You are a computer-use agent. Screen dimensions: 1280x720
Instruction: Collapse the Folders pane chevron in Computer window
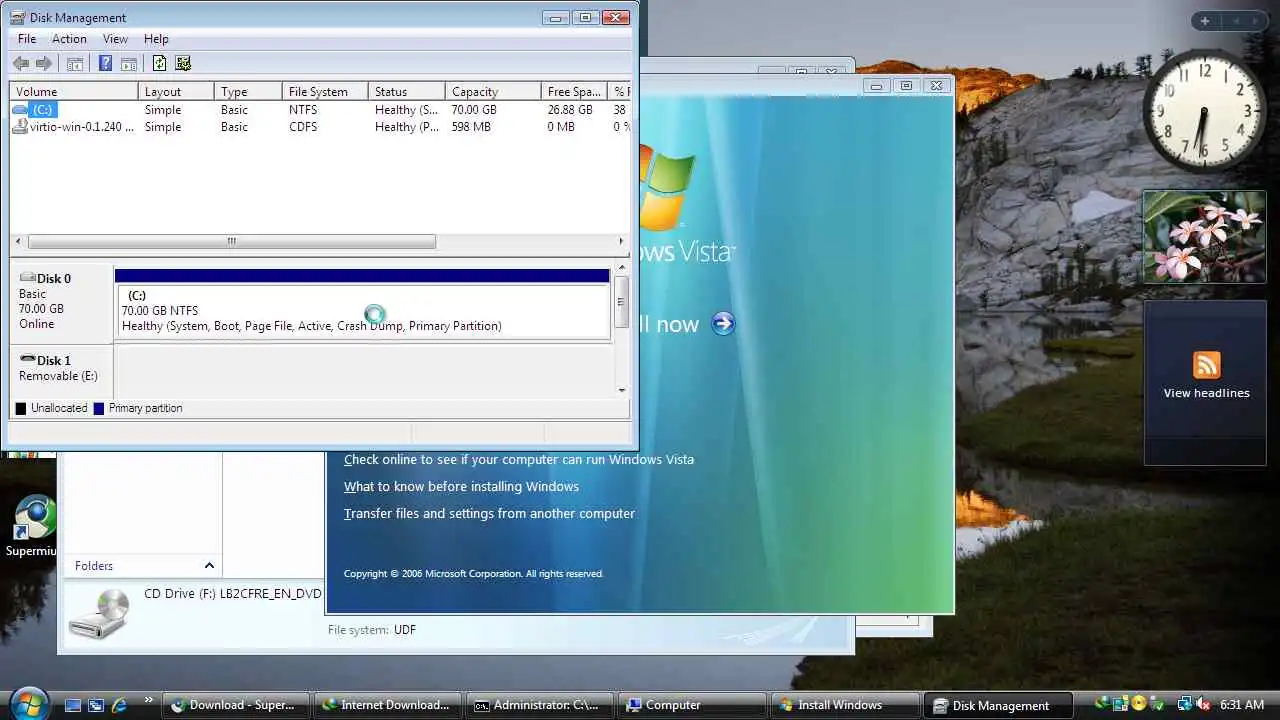coord(209,566)
